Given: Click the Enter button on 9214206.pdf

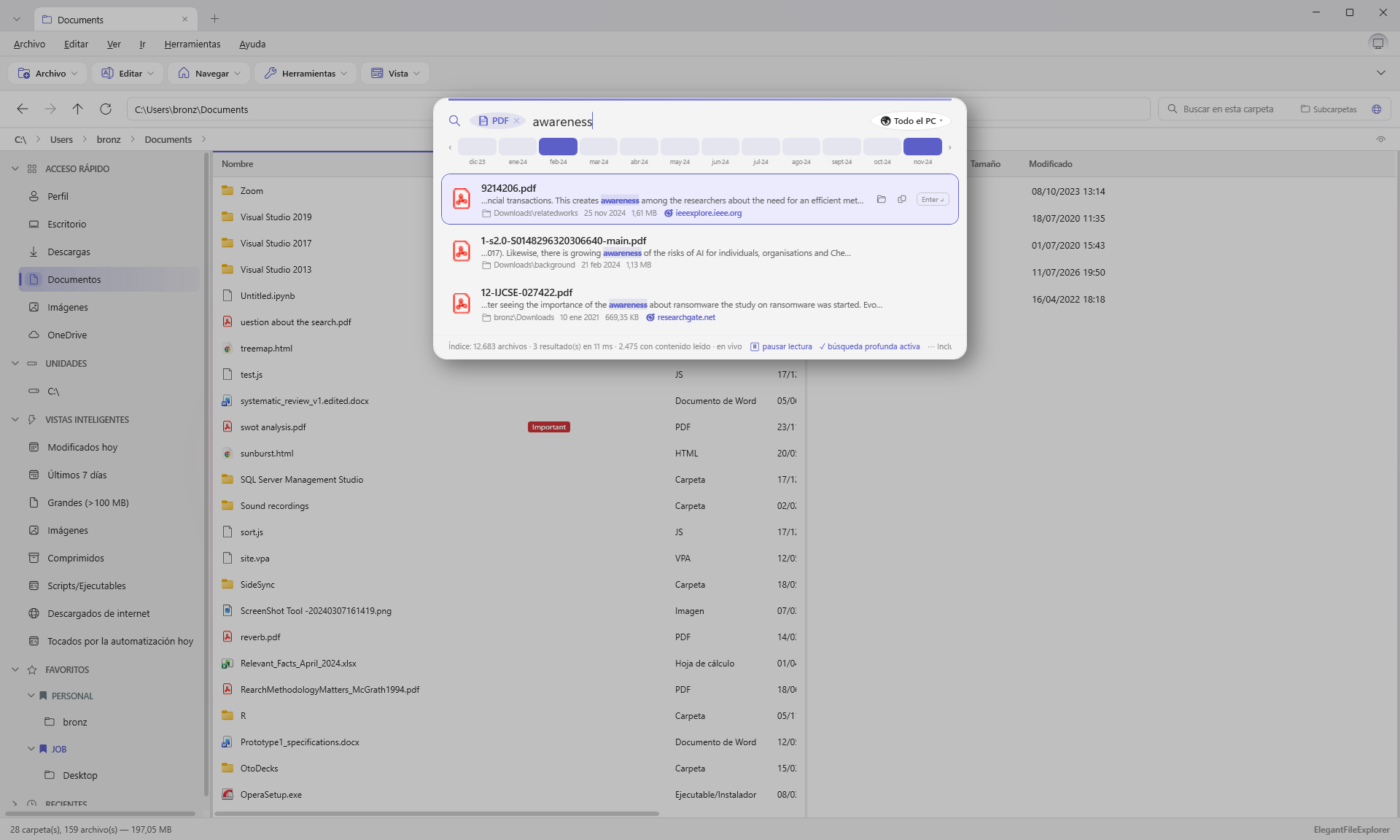Looking at the screenshot, I should [933, 199].
